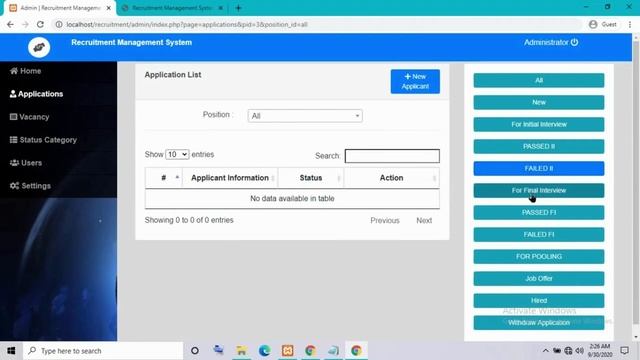
Task: Sort by the # column
Action: (164, 178)
